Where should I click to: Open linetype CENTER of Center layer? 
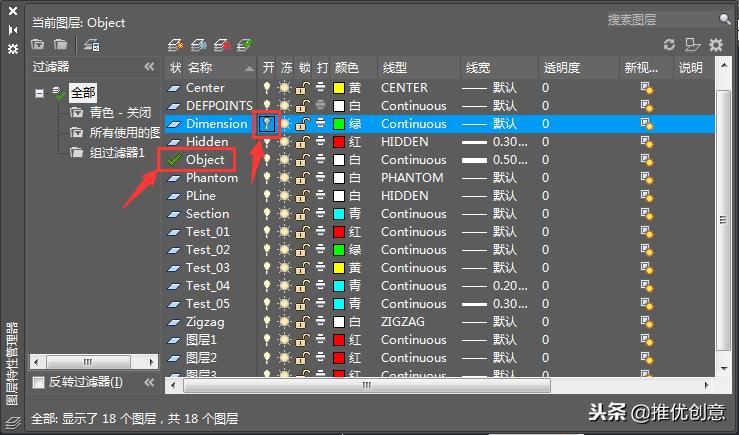pyautogui.click(x=404, y=88)
